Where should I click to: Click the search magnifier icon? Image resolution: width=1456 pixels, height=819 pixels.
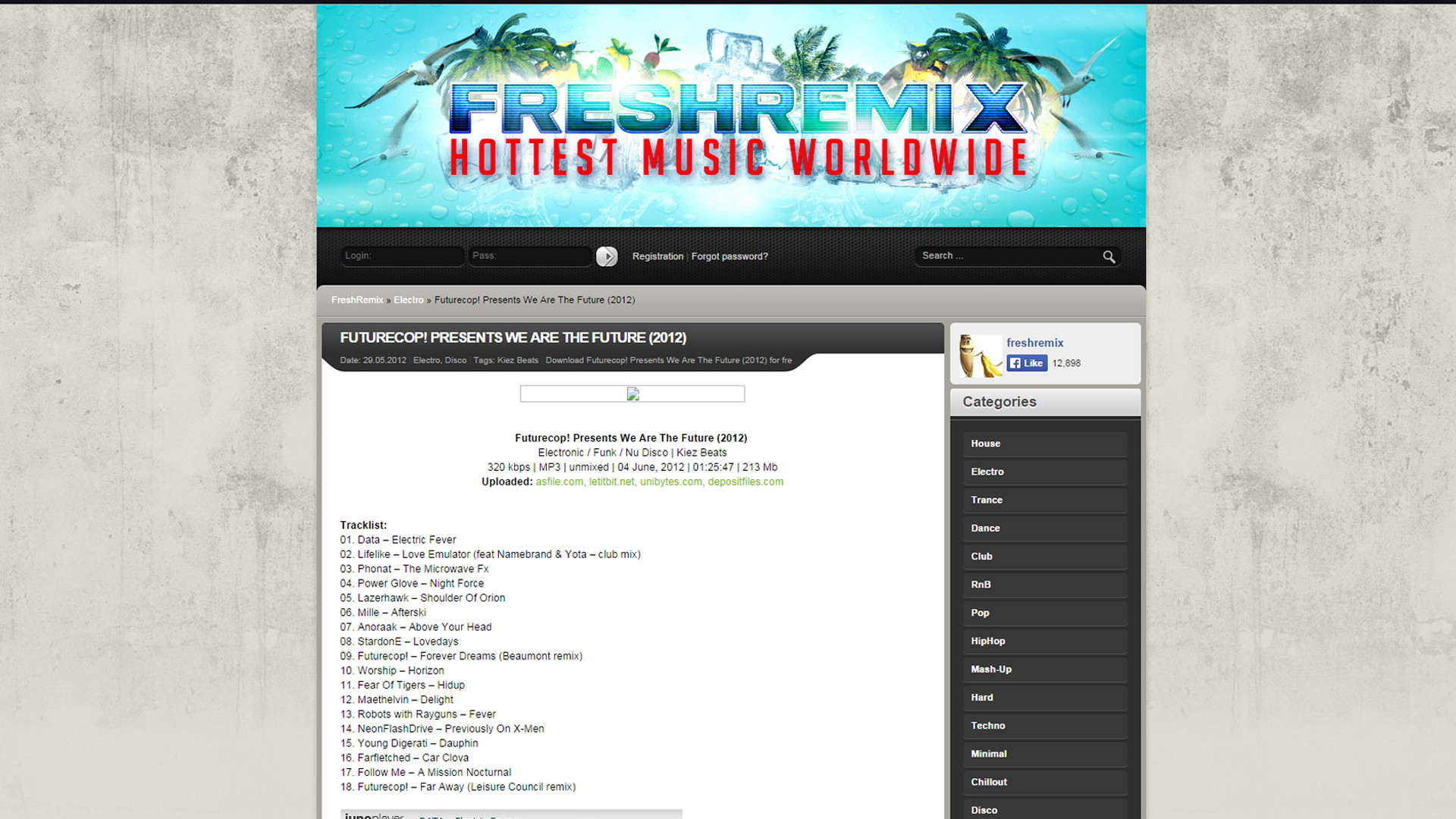(1109, 257)
